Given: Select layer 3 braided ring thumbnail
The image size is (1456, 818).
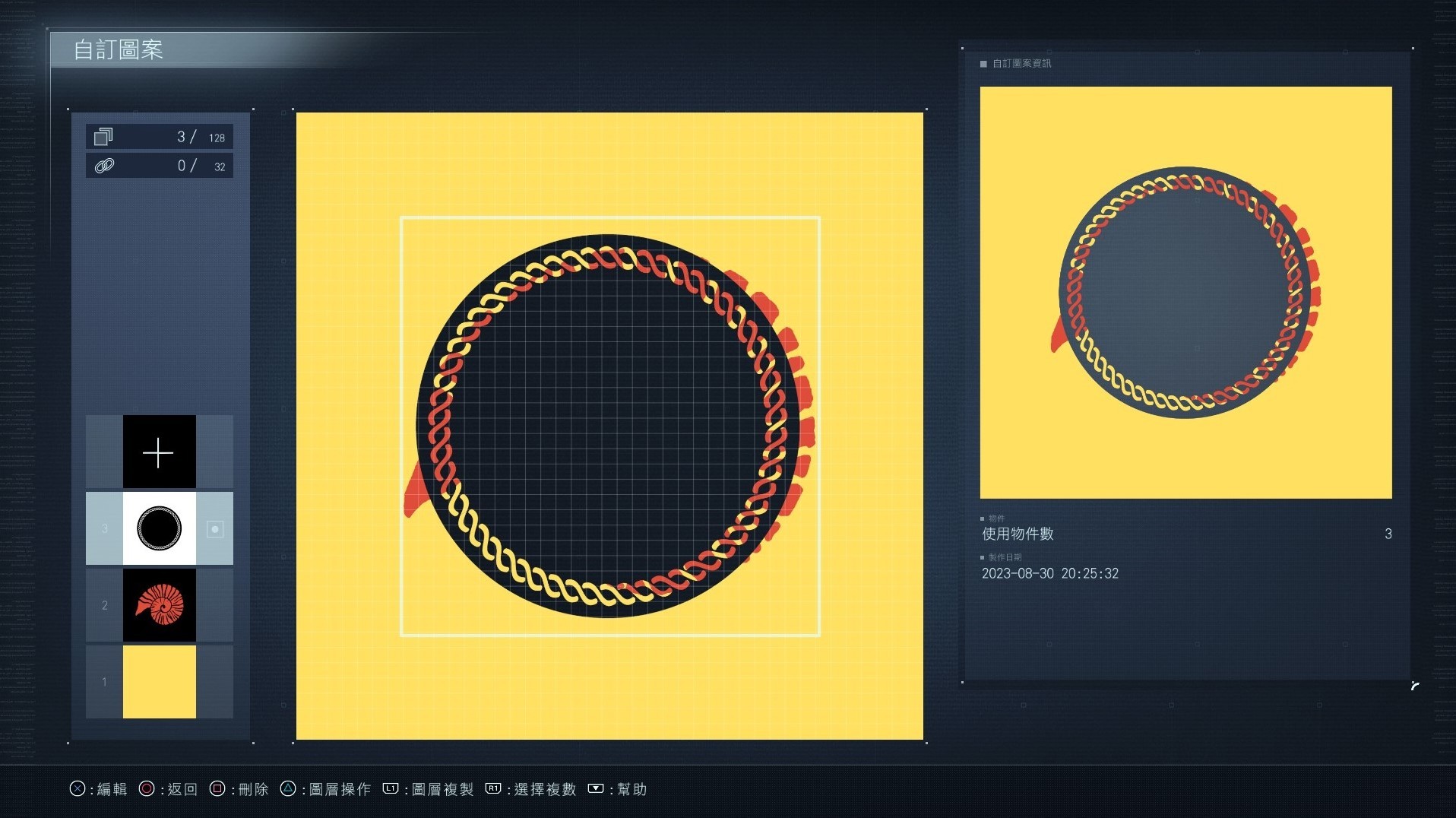Looking at the screenshot, I should pyautogui.click(x=159, y=528).
